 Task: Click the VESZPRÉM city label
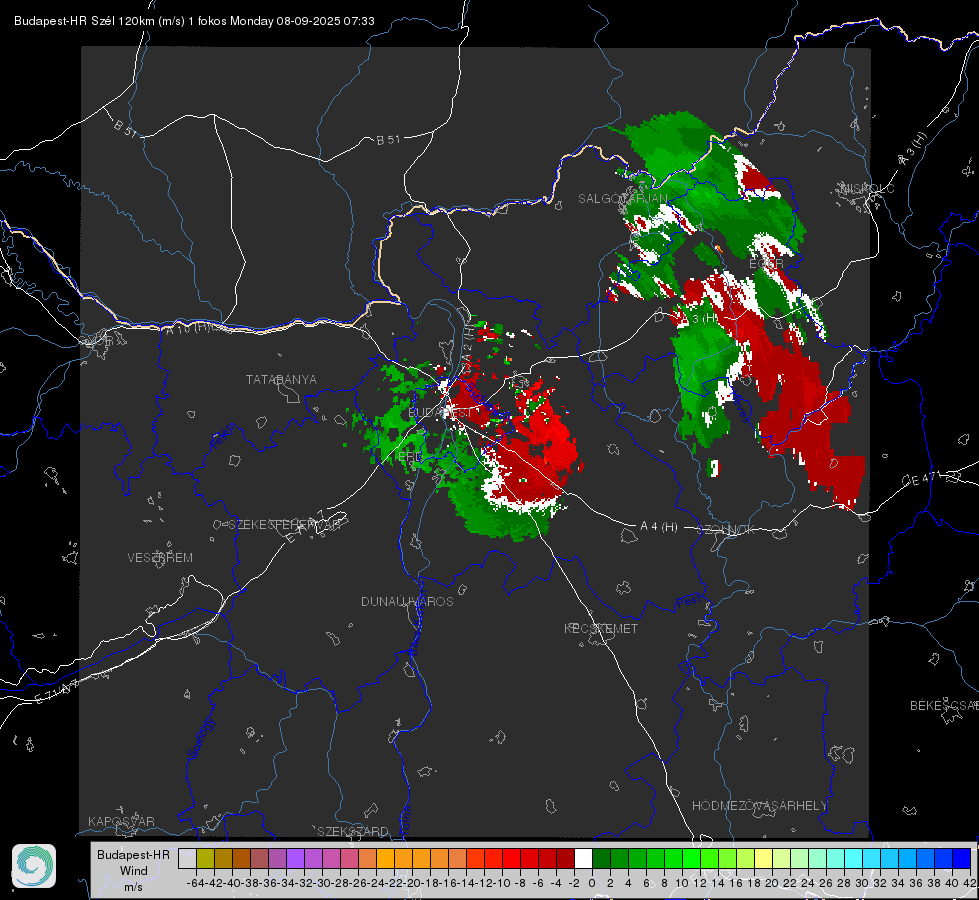coord(160,557)
